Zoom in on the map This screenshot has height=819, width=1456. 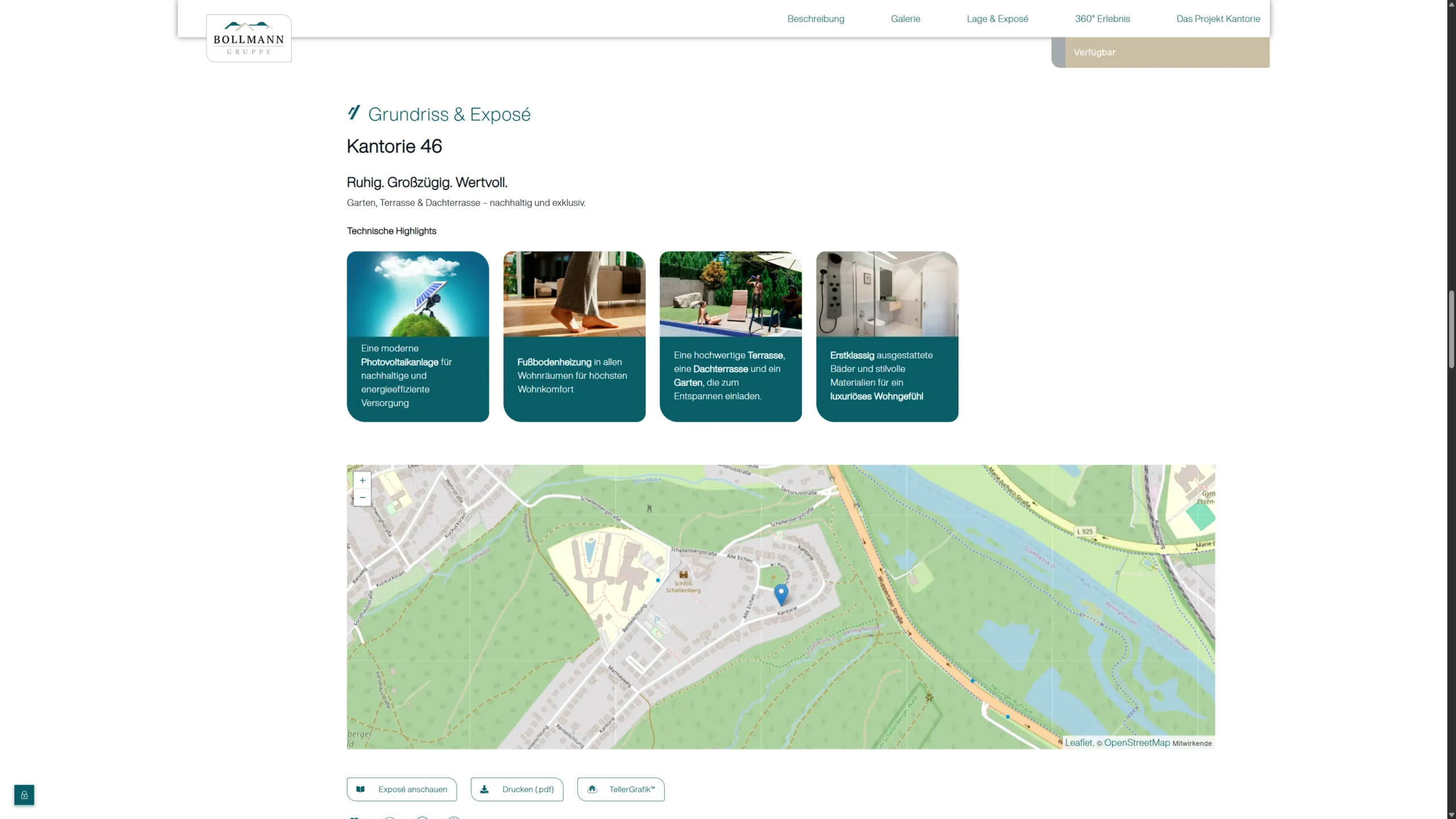point(362,480)
